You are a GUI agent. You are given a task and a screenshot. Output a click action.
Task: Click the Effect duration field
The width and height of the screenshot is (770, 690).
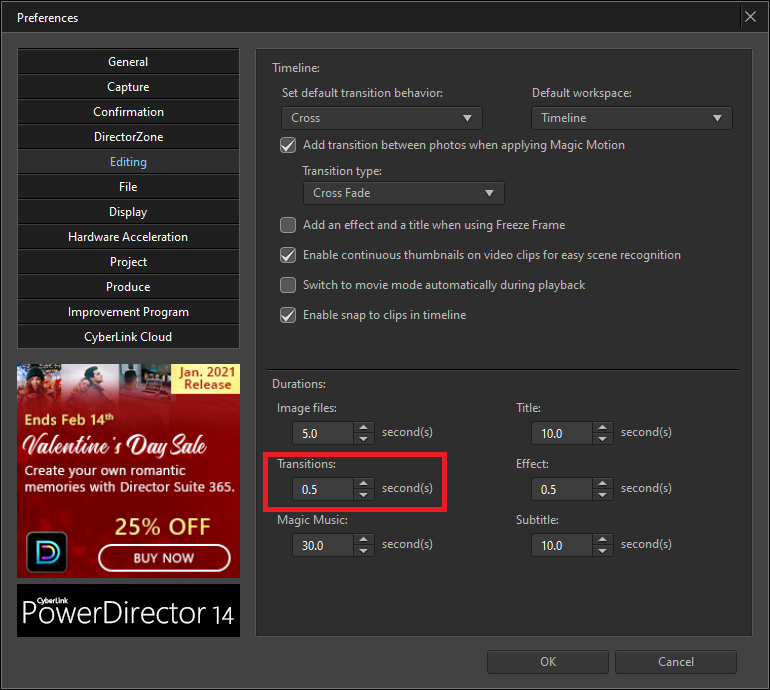[562, 489]
